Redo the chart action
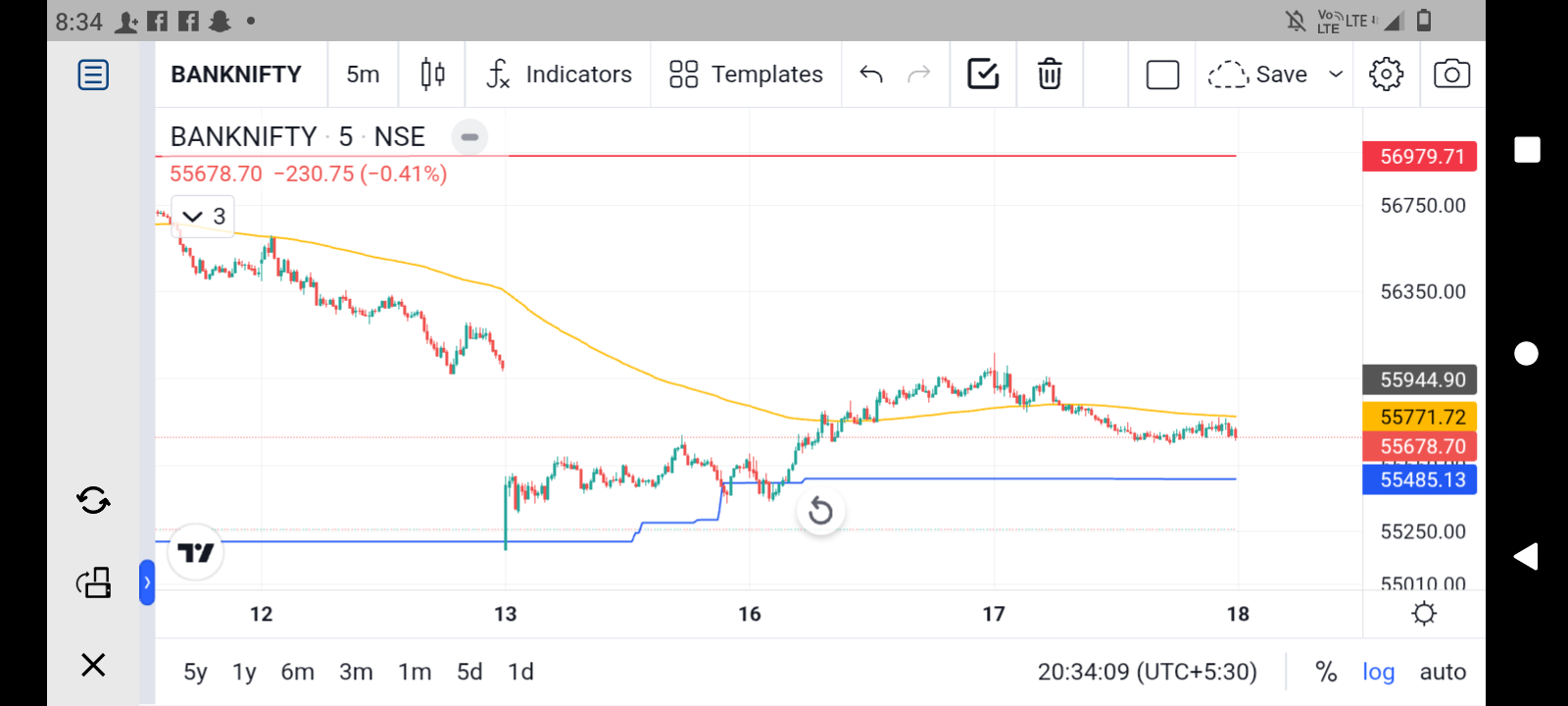 (x=919, y=75)
